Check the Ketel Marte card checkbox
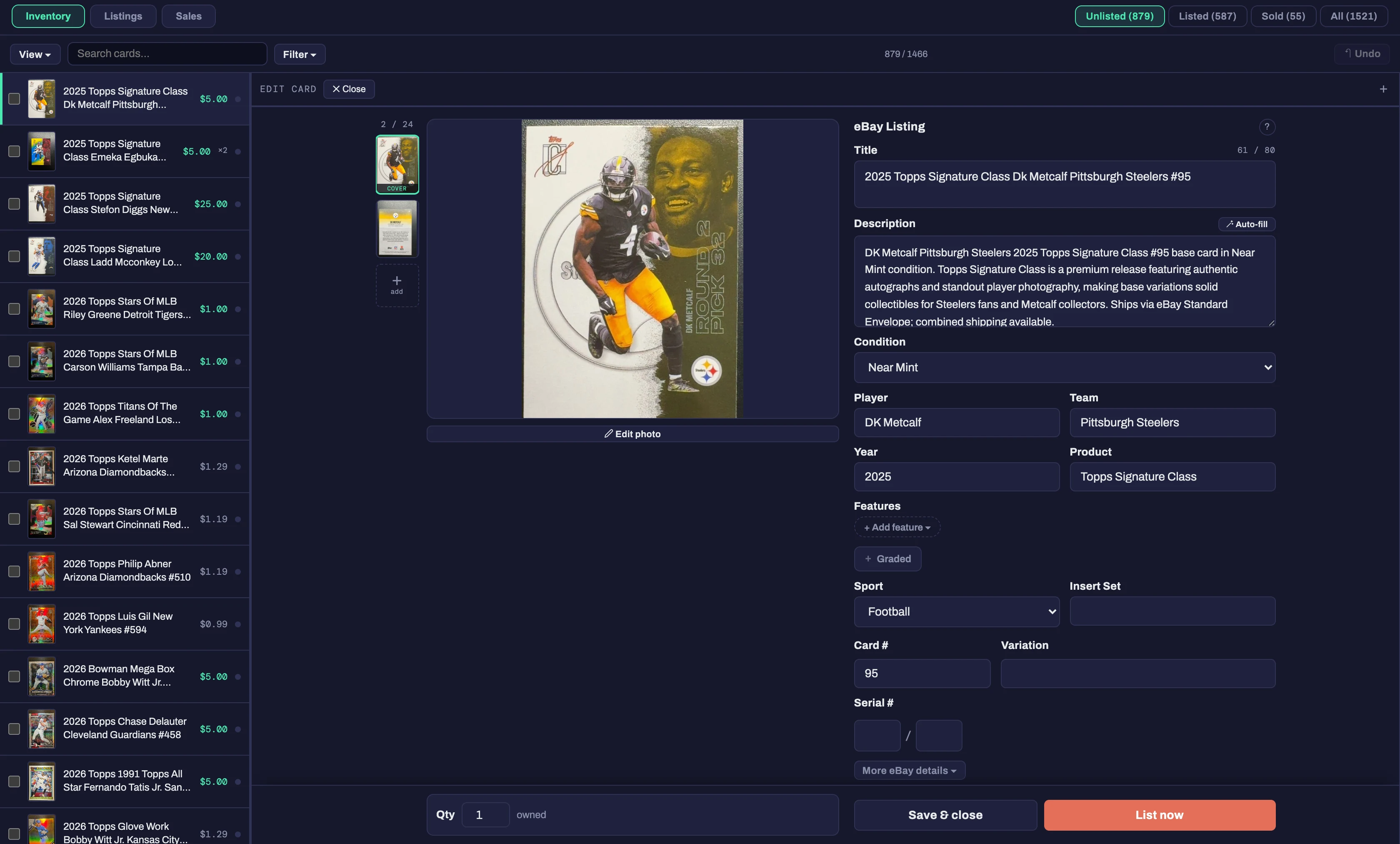 click(14, 467)
